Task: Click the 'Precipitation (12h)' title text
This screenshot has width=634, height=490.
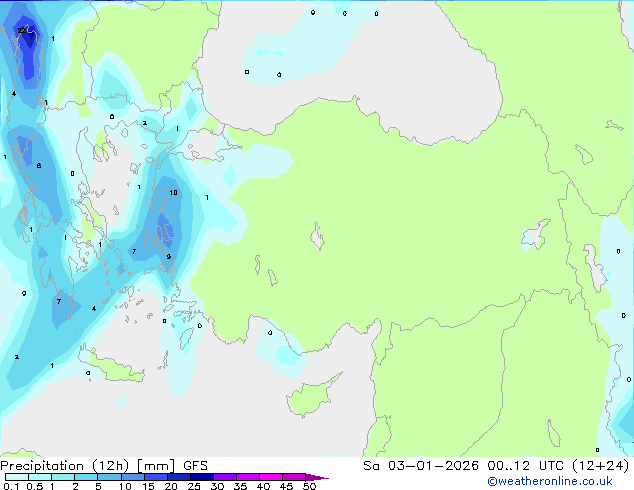Action: coord(65,466)
